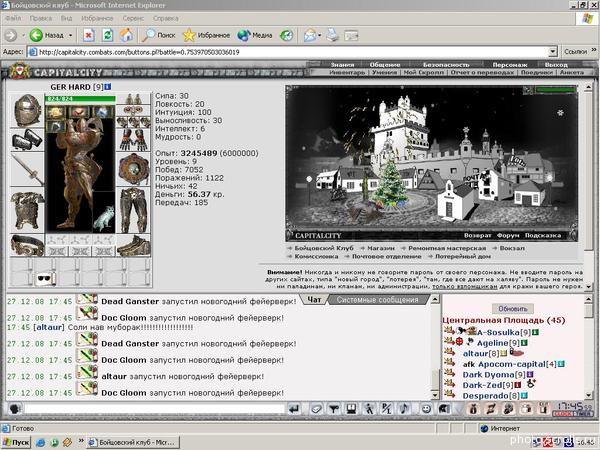Go to the Магазин location link
The height and width of the screenshot is (450, 600).
(x=380, y=248)
